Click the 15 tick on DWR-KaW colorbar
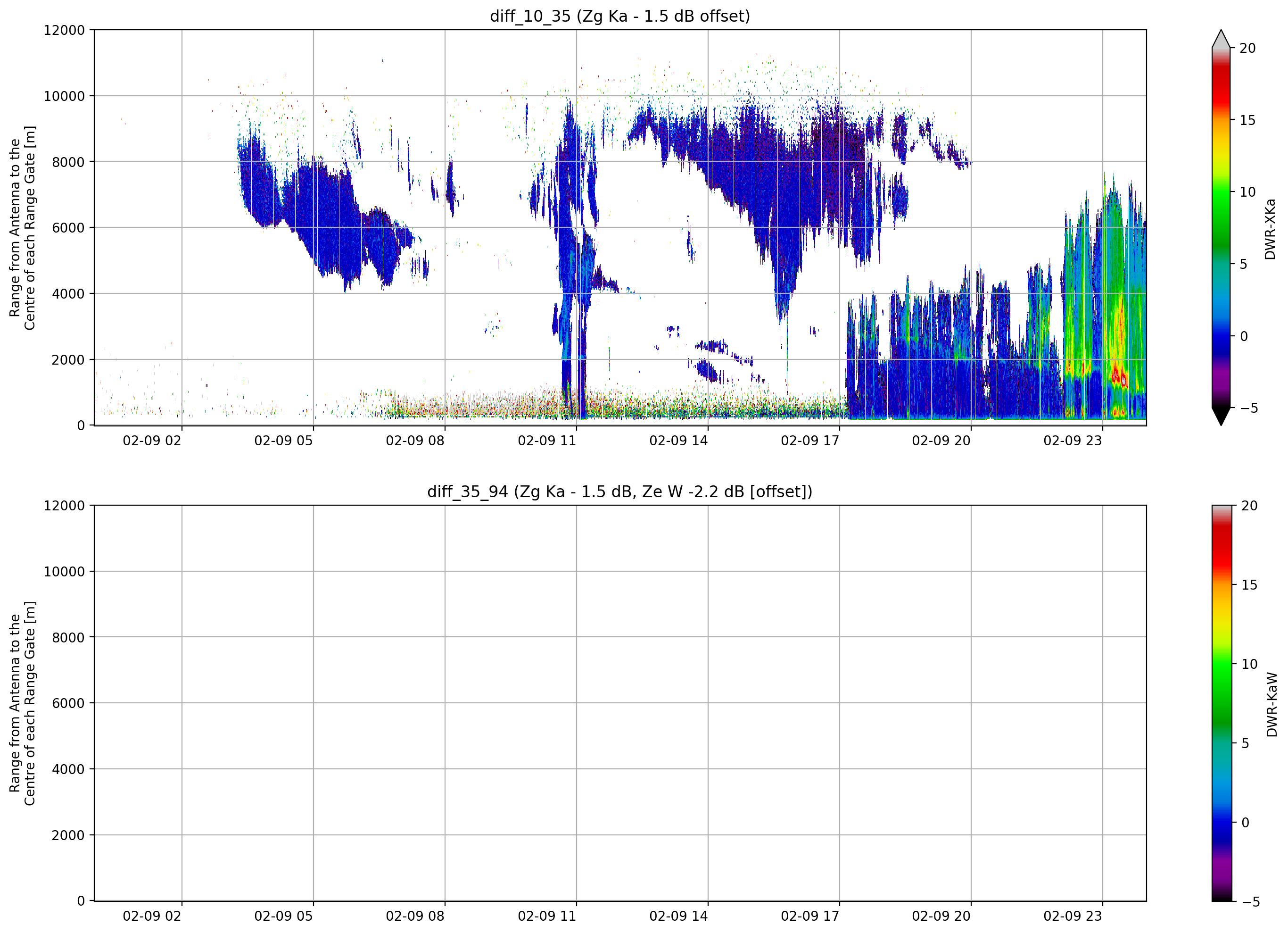The image size is (1288, 933). (x=1249, y=585)
